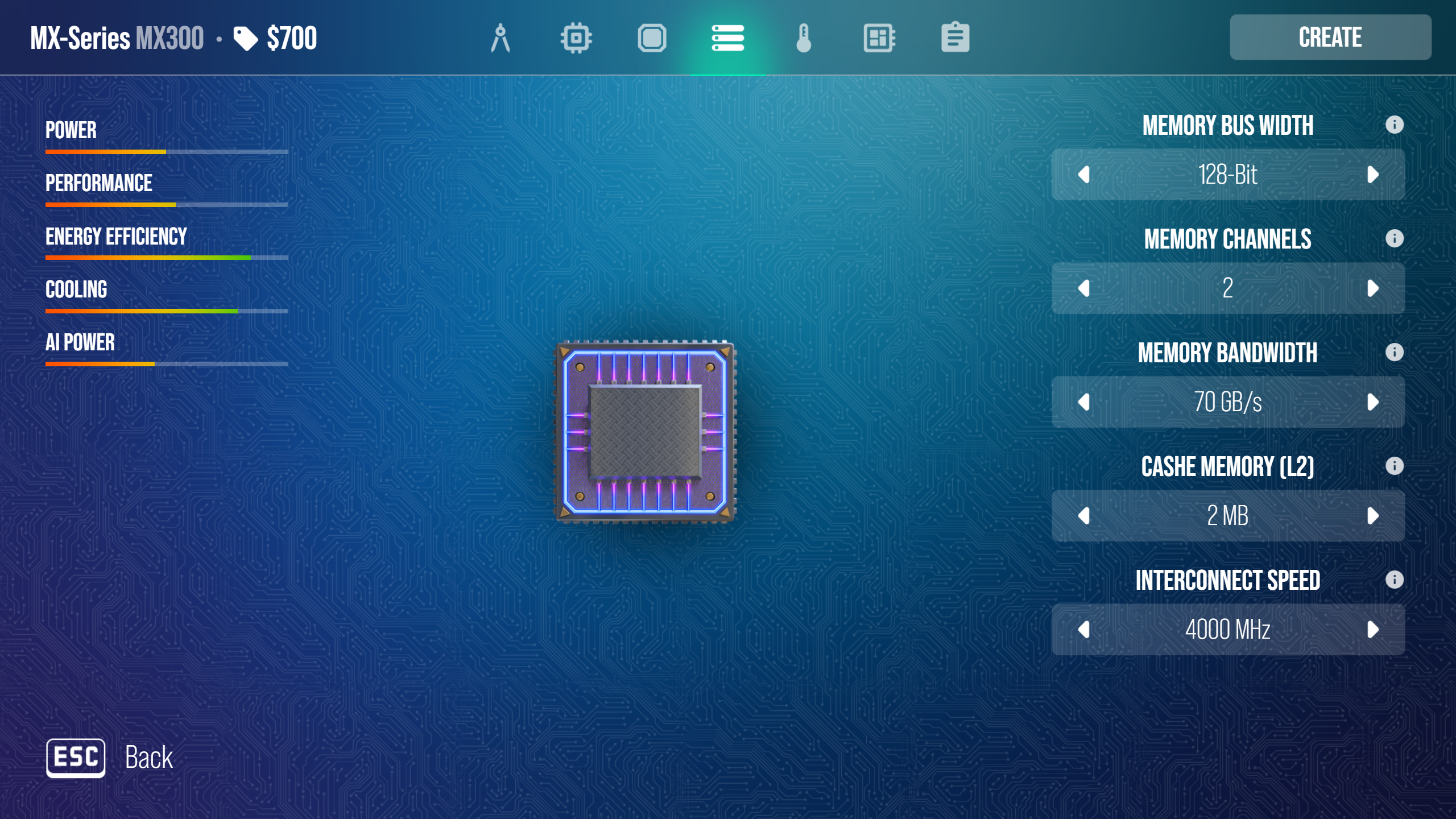The image size is (1456, 819).
Task: Click the CREATE button
Action: coord(1330,38)
